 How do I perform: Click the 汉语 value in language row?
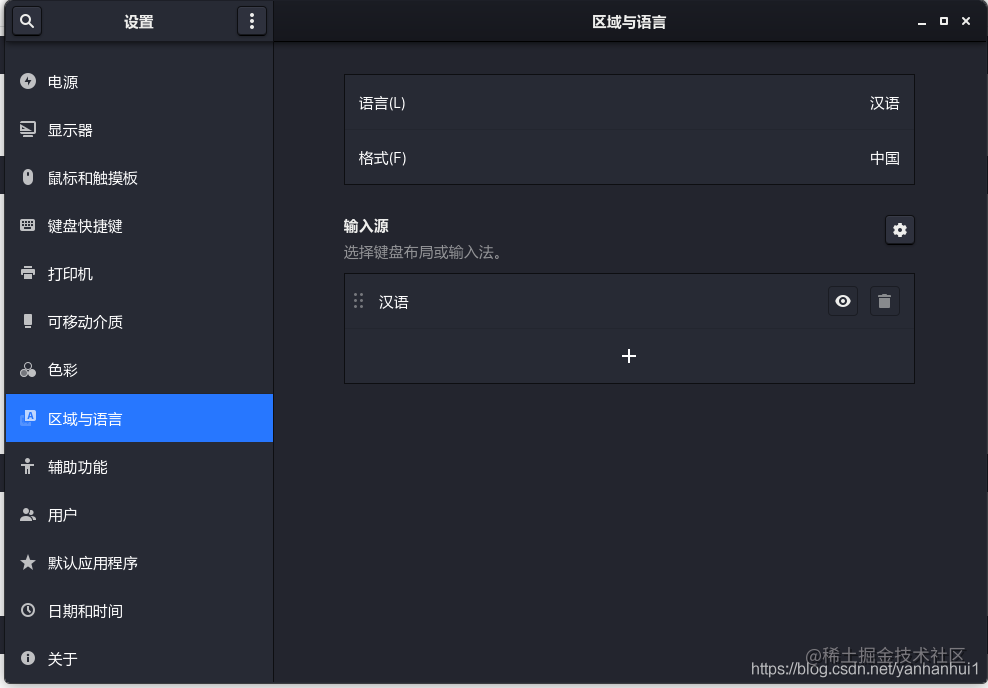click(x=884, y=103)
